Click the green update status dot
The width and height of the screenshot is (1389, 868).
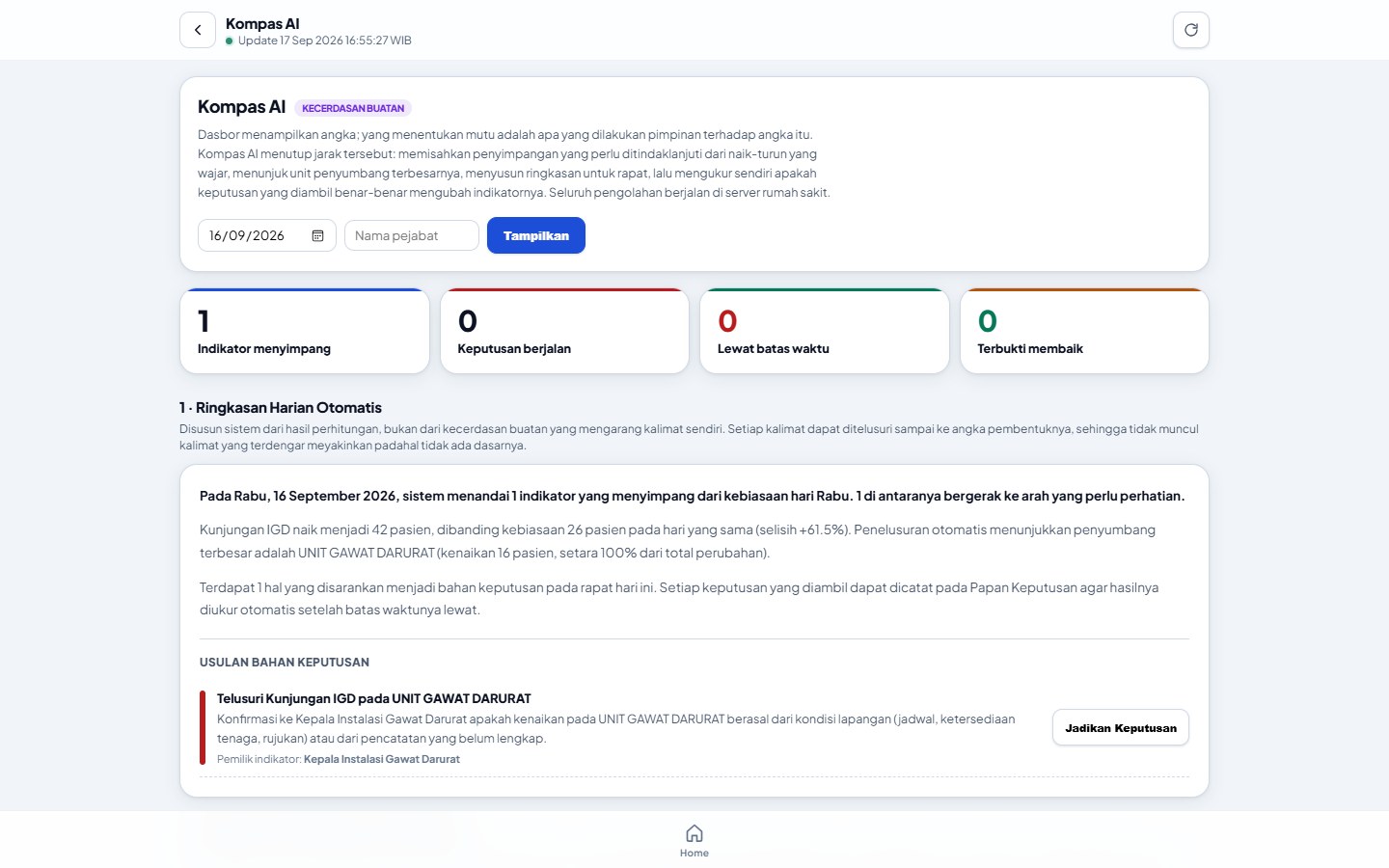pyautogui.click(x=230, y=41)
